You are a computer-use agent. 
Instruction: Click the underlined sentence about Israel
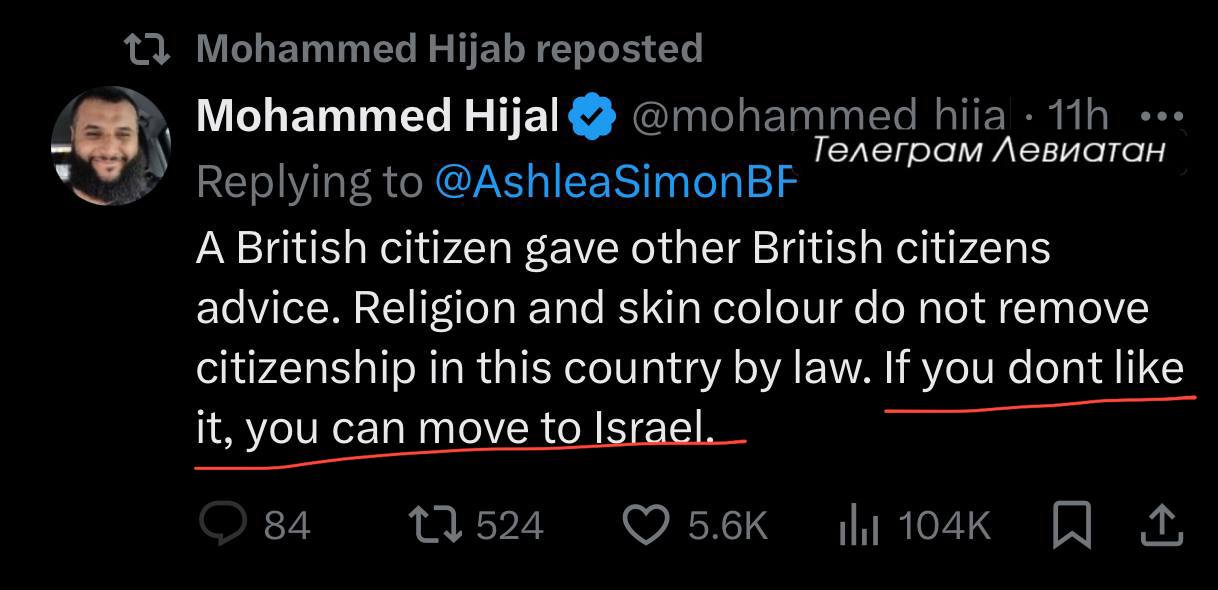click(x=690, y=399)
